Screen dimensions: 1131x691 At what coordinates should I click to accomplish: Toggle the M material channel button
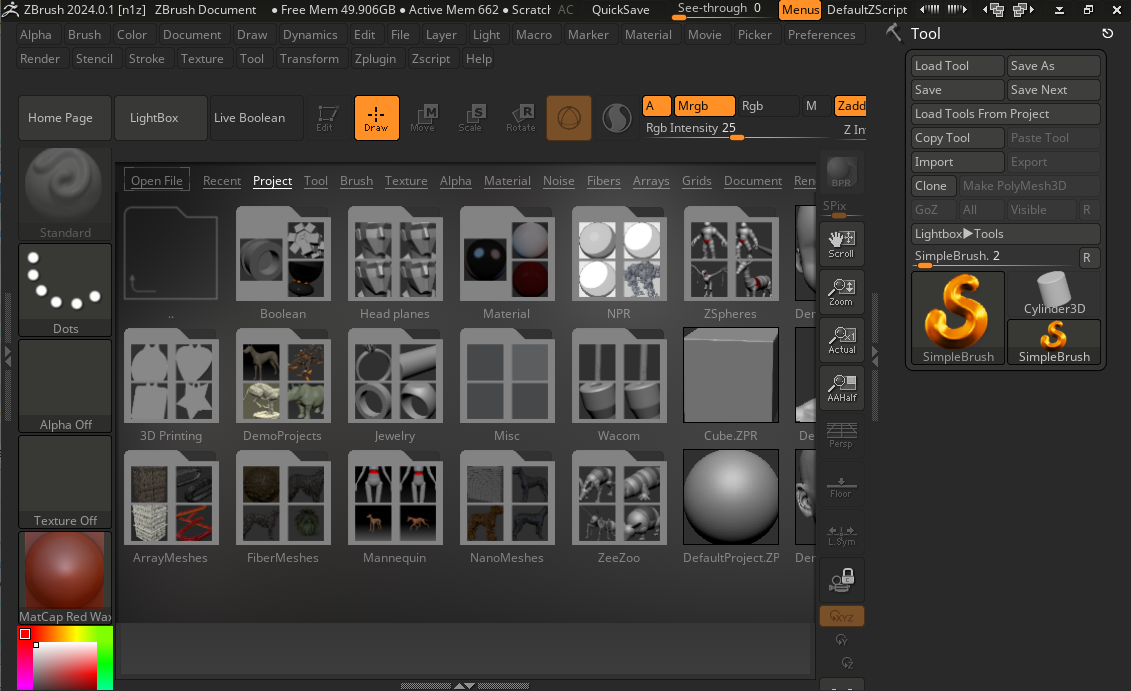(x=813, y=106)
